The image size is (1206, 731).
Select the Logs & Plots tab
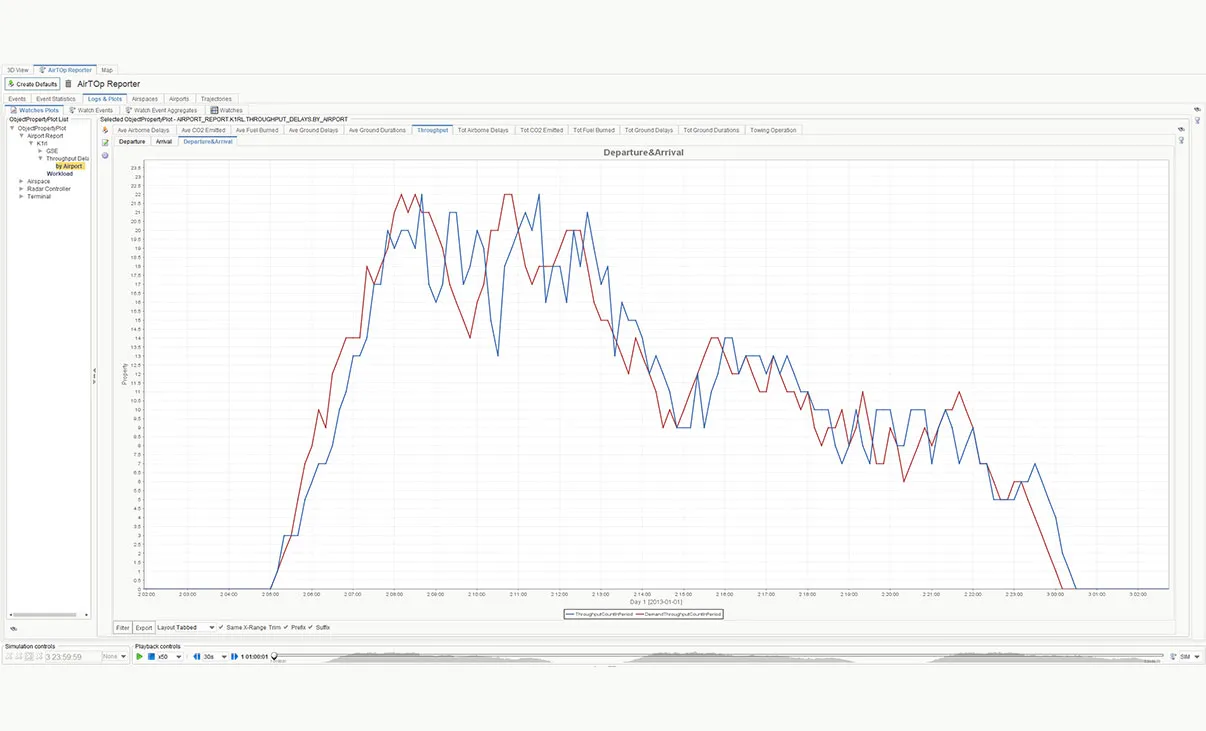click(104, 99)
